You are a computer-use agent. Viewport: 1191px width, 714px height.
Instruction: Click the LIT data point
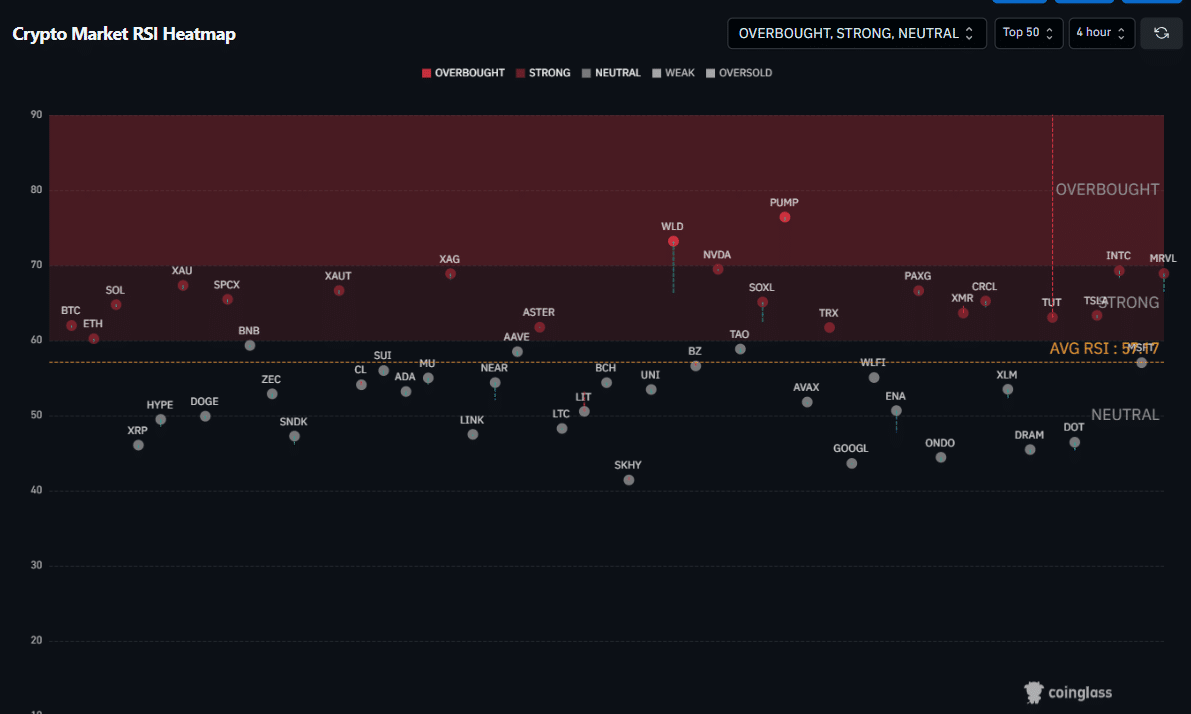coord(584,411)
